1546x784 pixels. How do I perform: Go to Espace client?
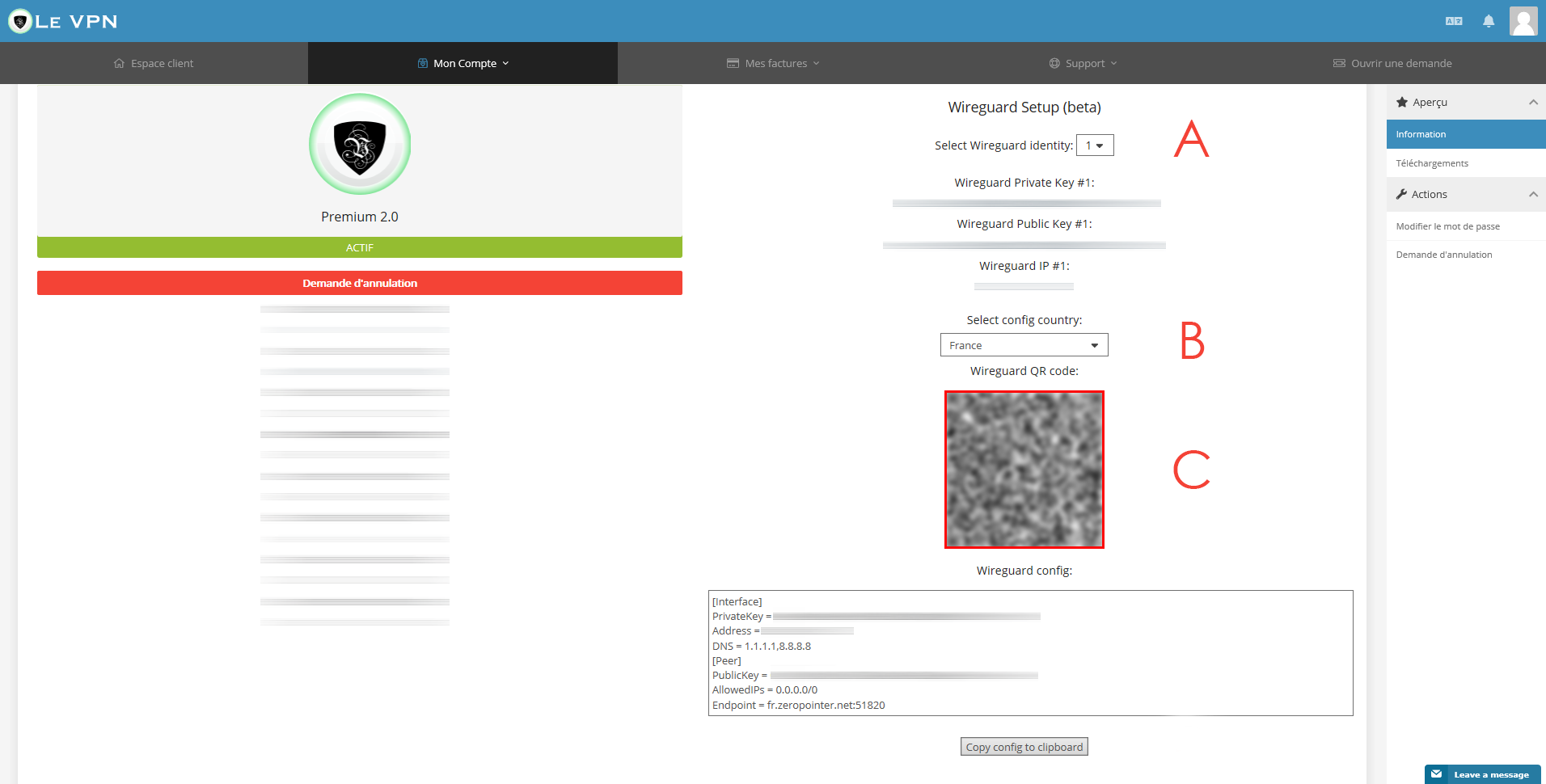[154, 63]
